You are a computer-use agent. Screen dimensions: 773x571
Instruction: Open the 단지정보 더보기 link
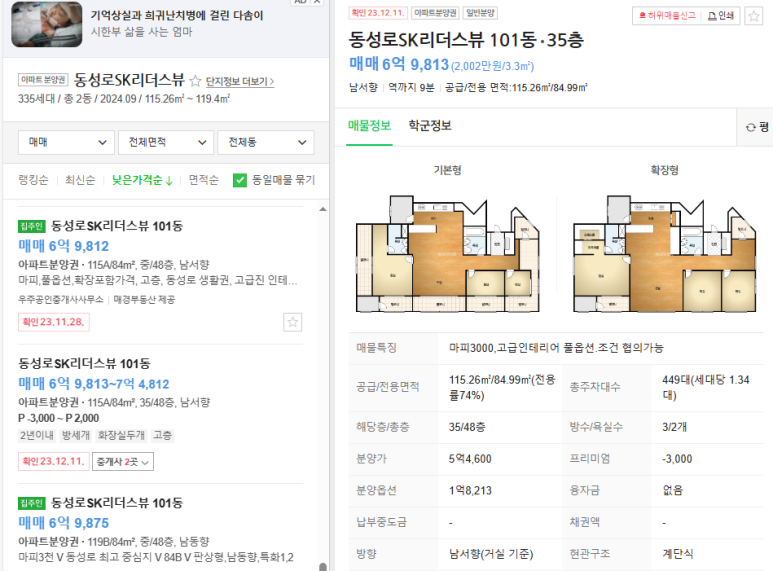click(x=240, y=81)
